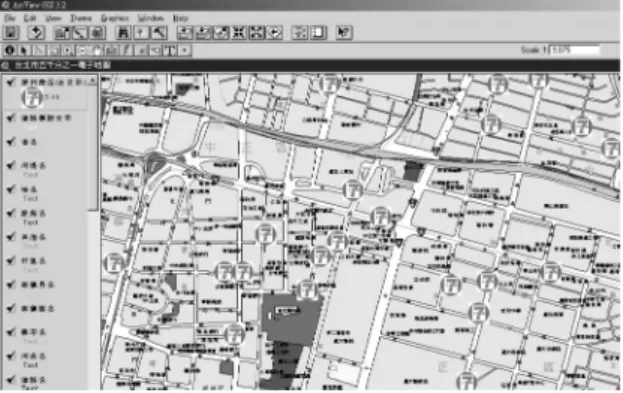Open the Edit menu
This screenshot has width=623, height=393.
tap(30, 18)
